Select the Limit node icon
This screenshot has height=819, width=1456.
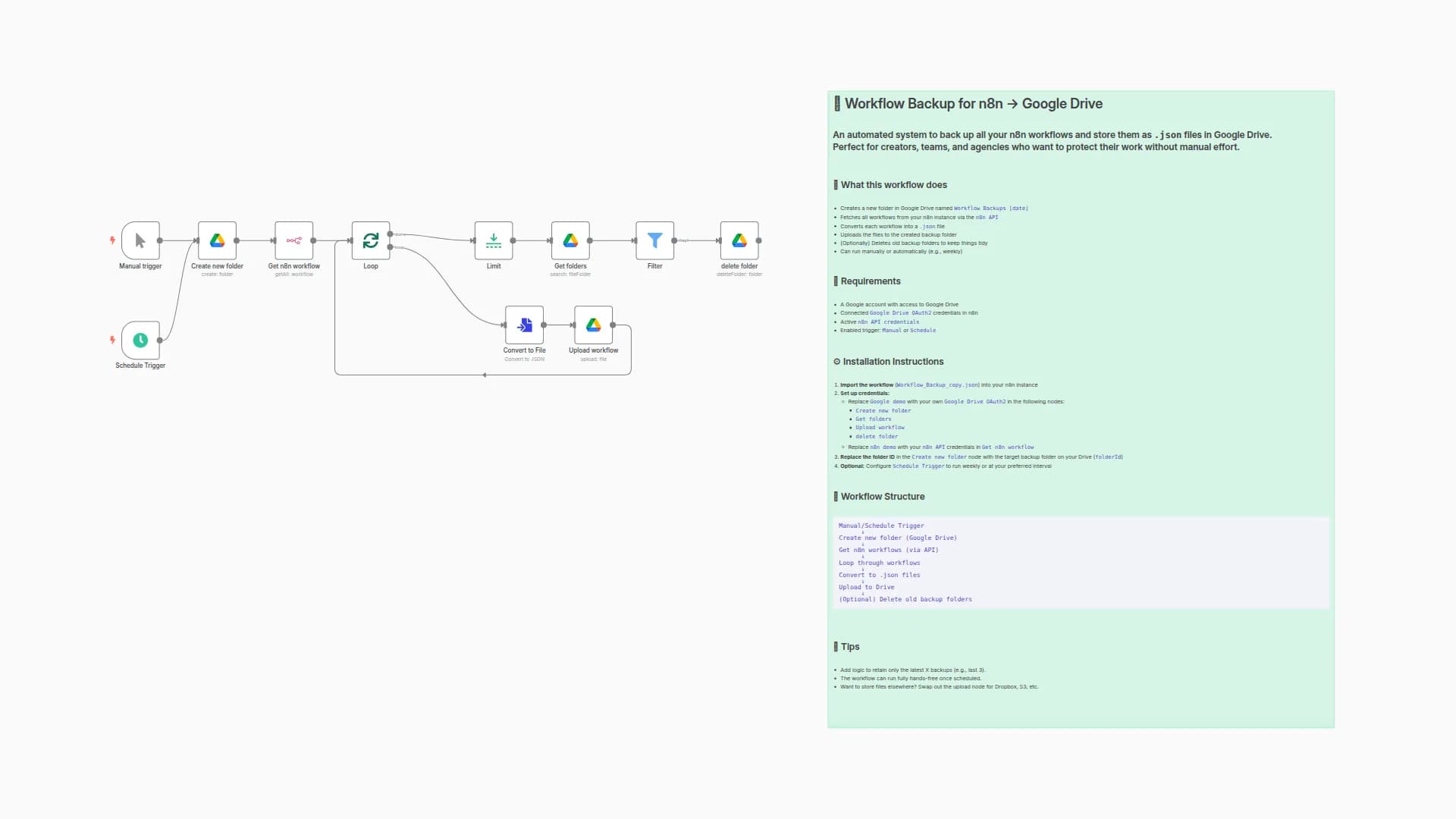(x=494, y=240)
